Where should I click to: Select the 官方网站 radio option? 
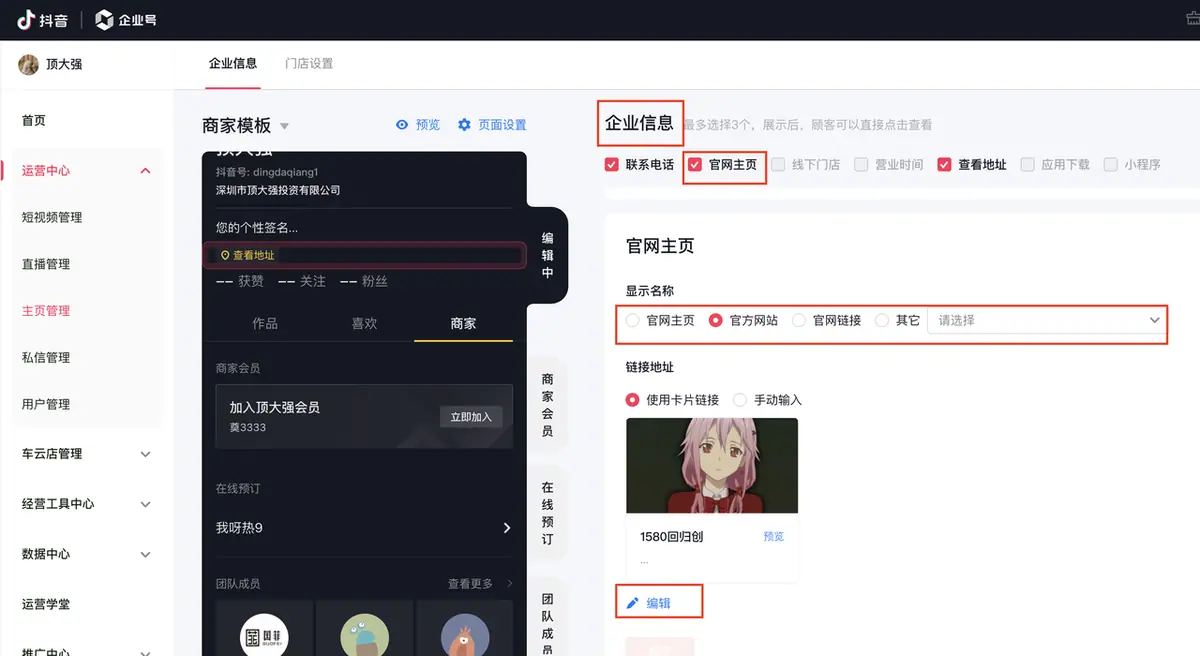[716, 321]
